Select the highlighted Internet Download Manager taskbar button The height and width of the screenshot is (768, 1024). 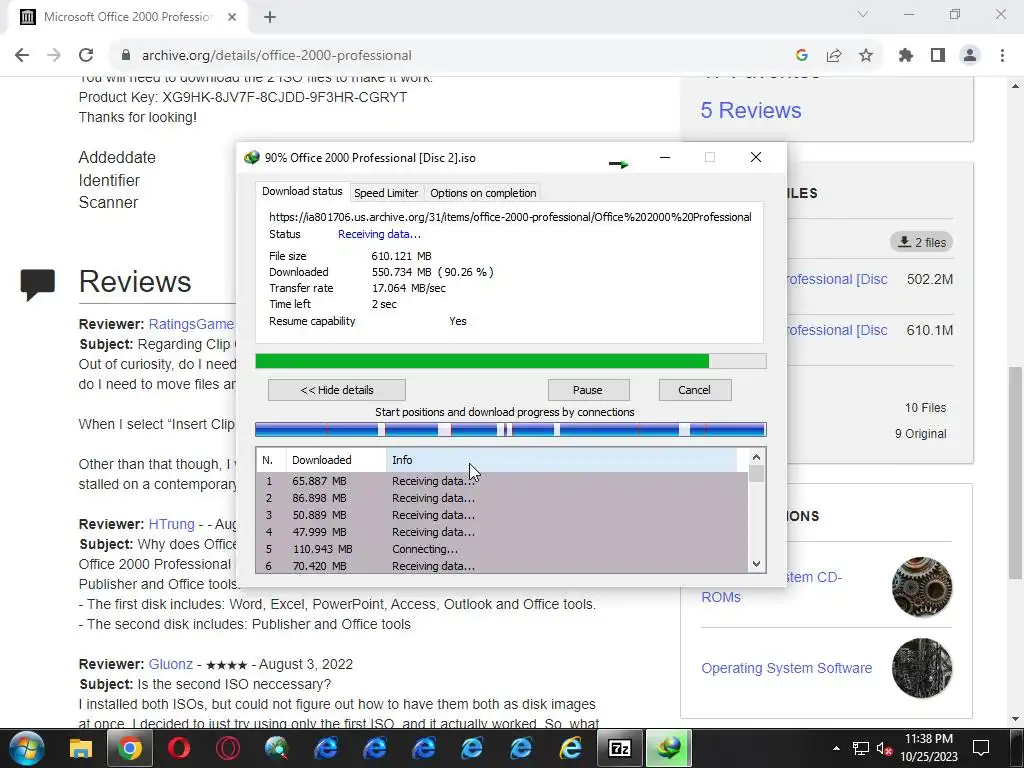tap(669, 748)
